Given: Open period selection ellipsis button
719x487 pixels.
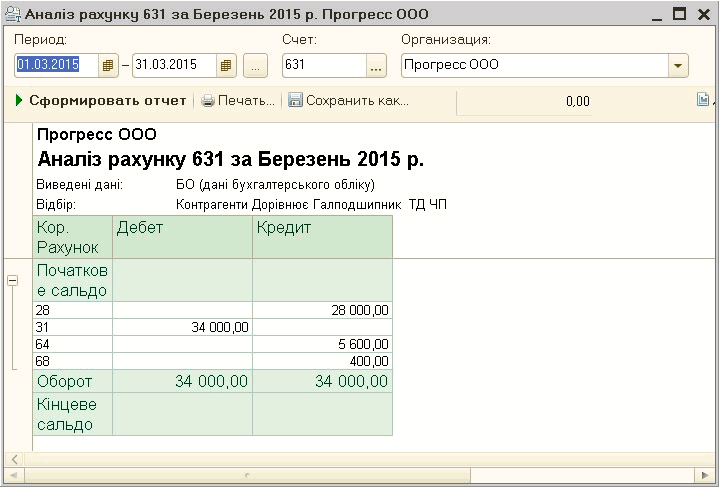Looking at the screenshot, I should 255,66.
